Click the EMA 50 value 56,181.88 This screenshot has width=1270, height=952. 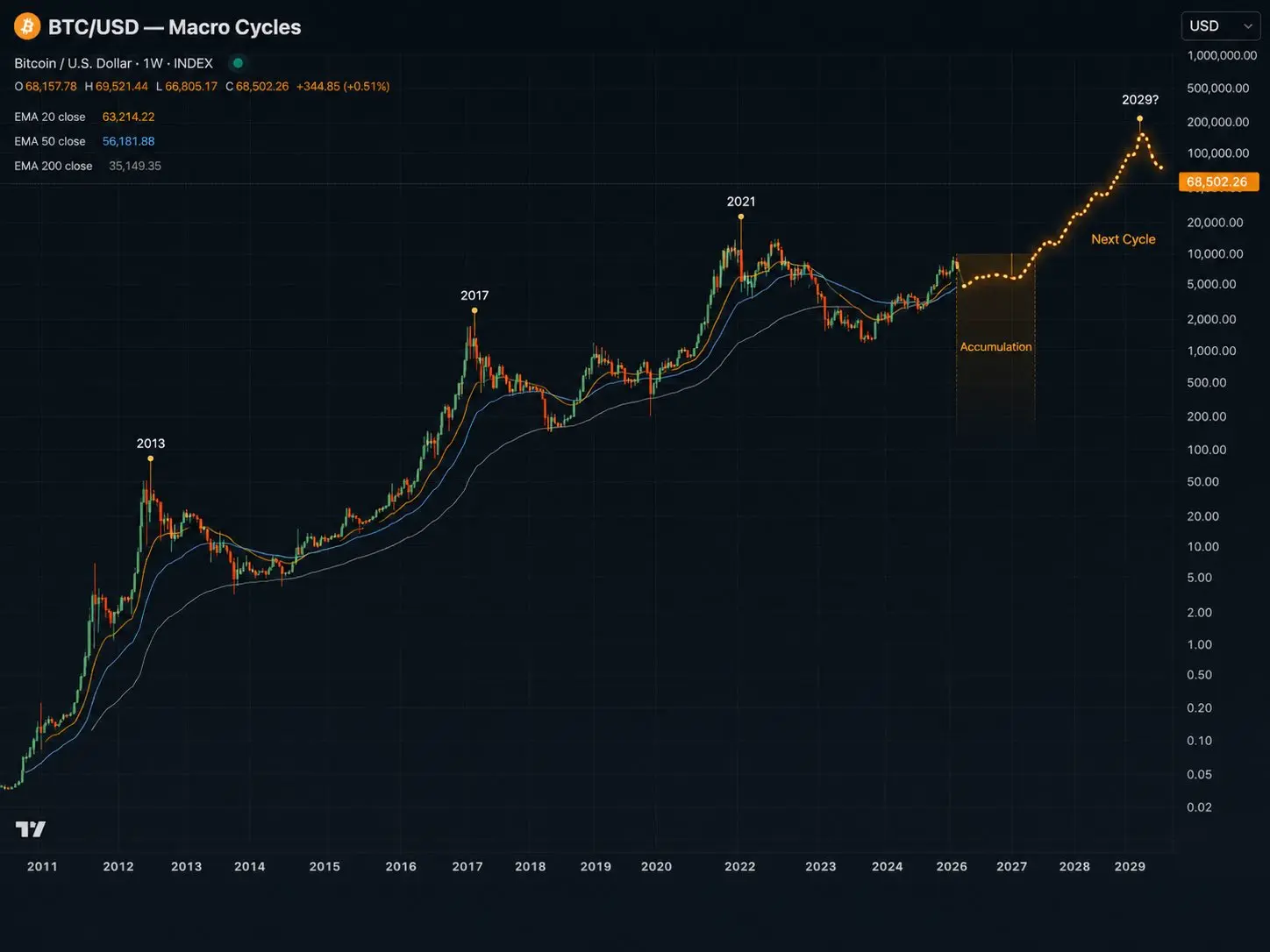tap(128, 141)
